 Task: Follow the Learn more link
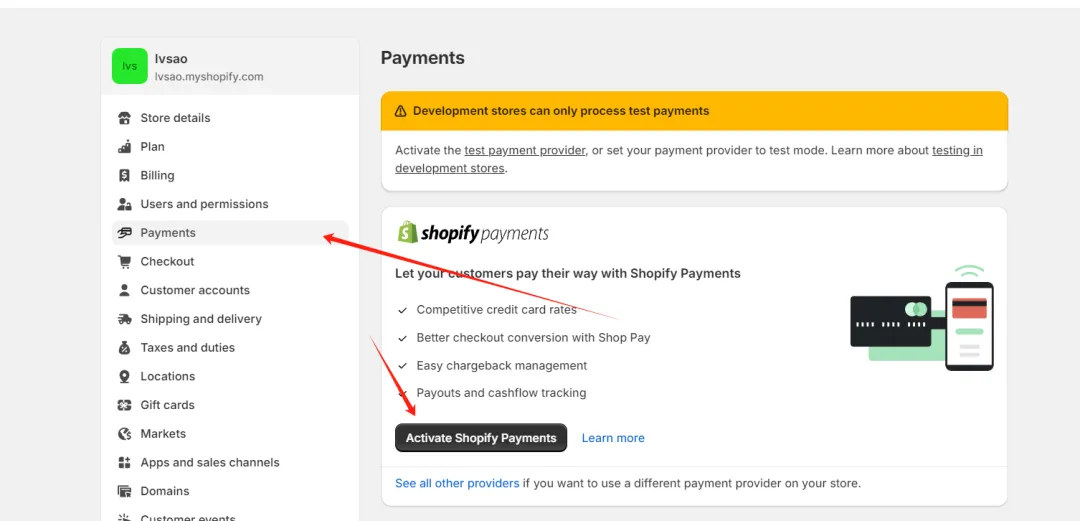pyautogui.click(x=613, y=438)
